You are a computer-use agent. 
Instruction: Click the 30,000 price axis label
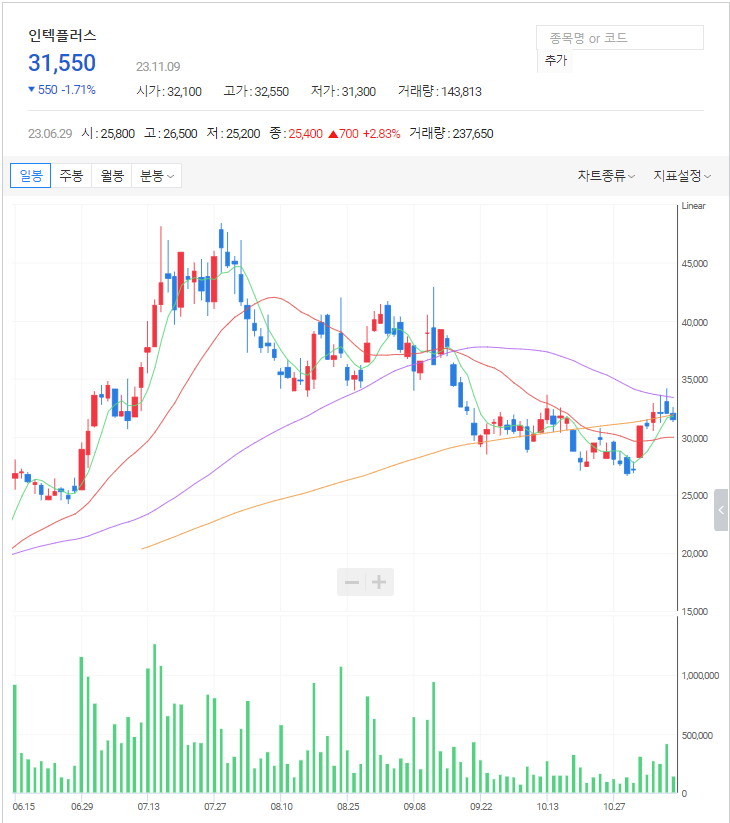pyautogui.click(x=695, y=438)
